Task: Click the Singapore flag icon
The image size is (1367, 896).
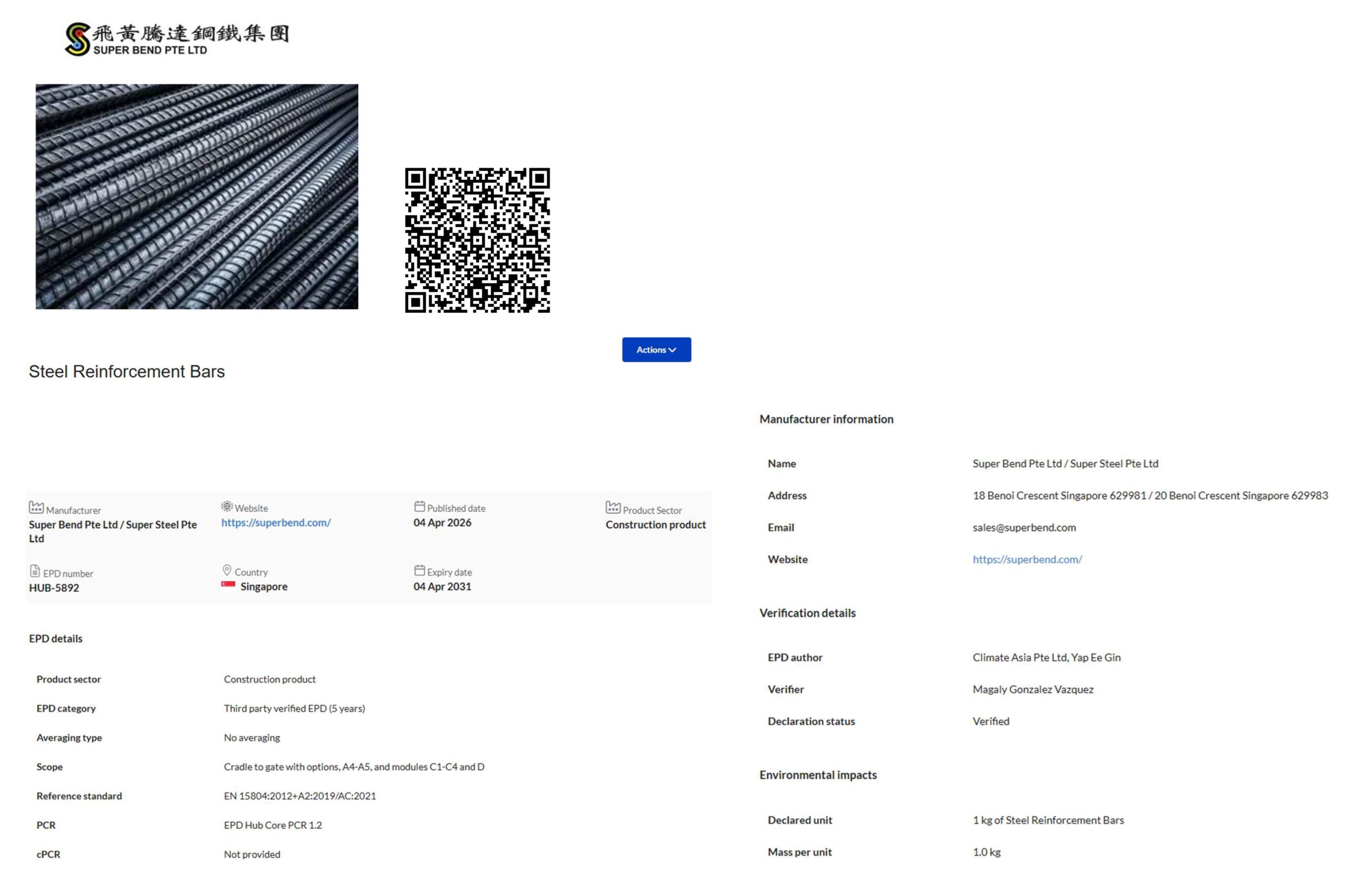Action: click(x=228, y=585)
